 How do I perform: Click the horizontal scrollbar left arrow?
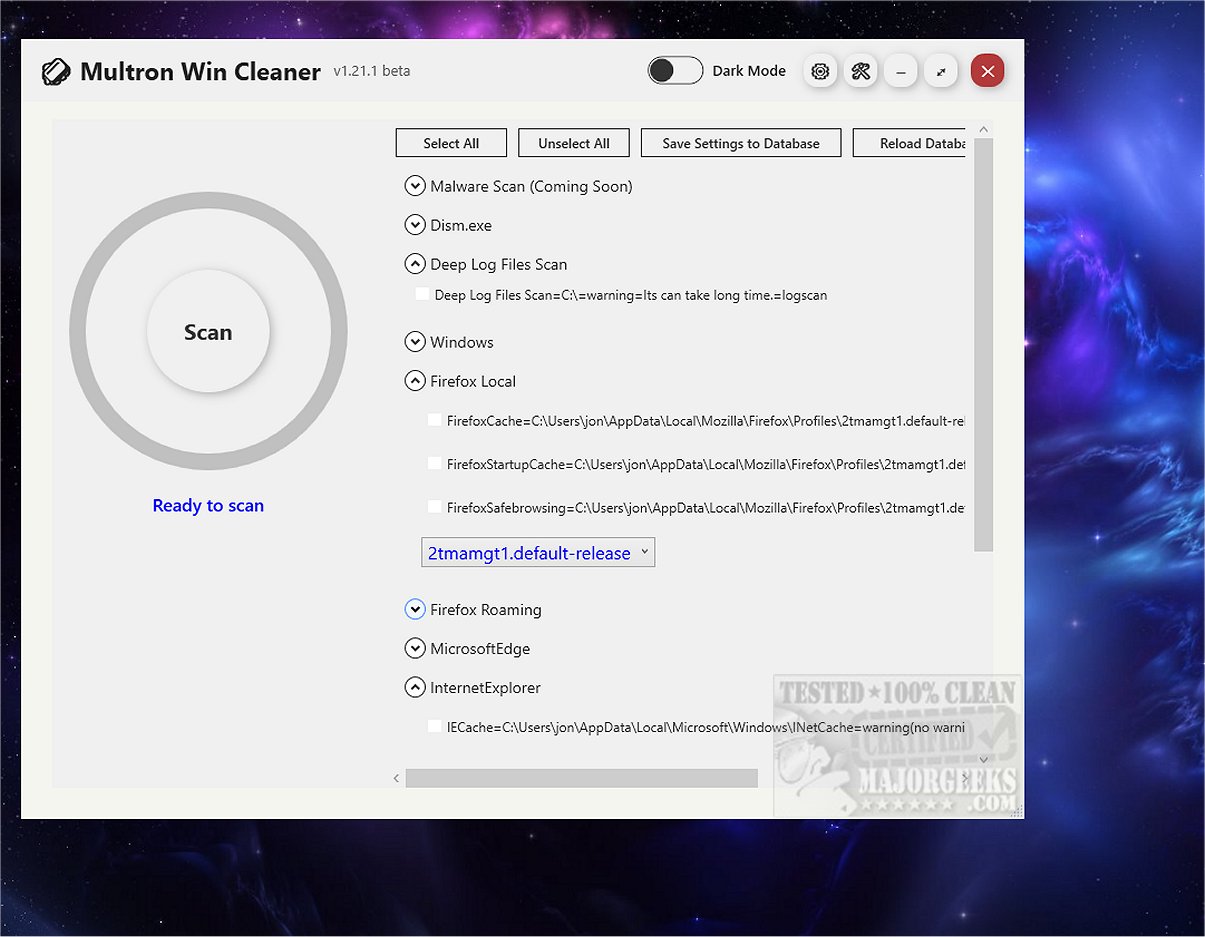[396, 778]
